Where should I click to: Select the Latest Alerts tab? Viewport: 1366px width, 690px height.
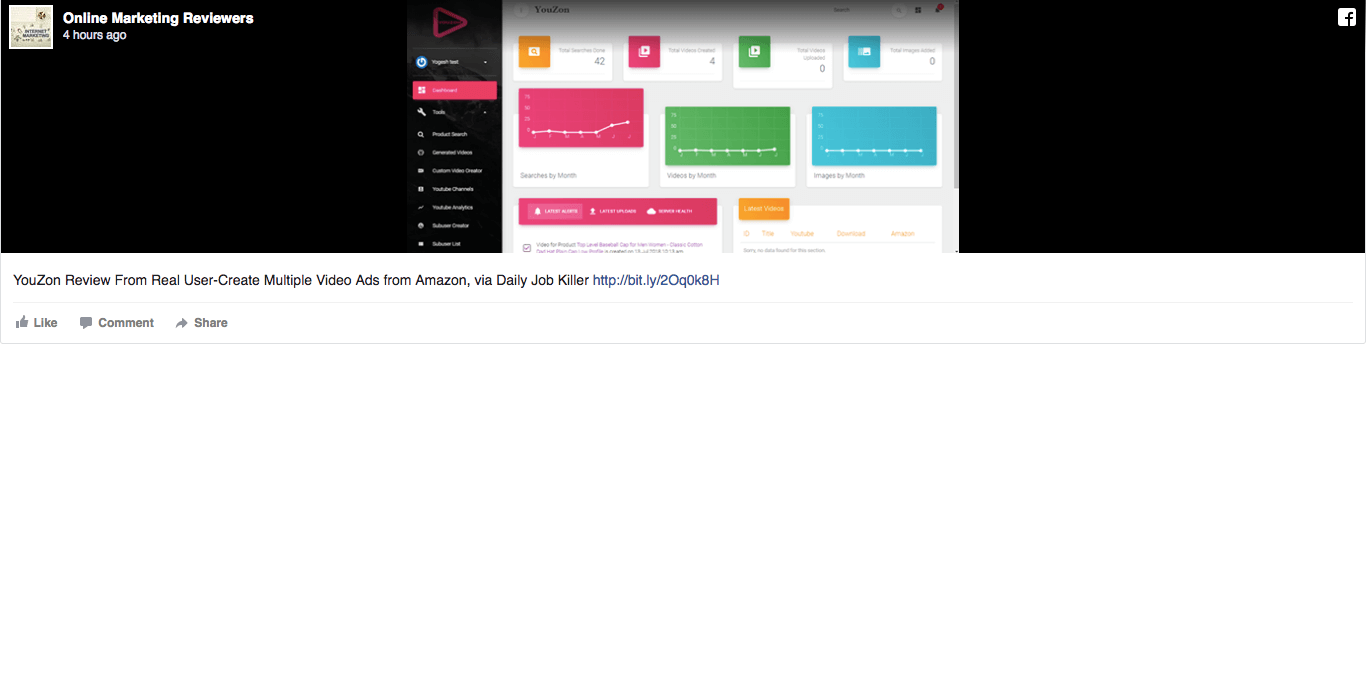tap(556, 212)
